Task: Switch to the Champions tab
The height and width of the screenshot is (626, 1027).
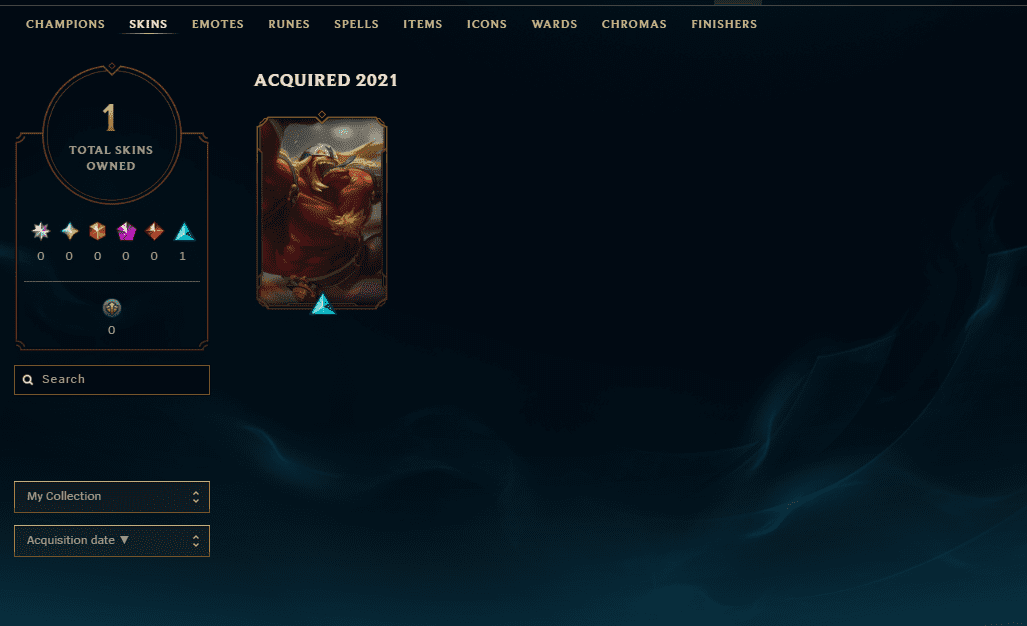Action: (x=65, y=24)
